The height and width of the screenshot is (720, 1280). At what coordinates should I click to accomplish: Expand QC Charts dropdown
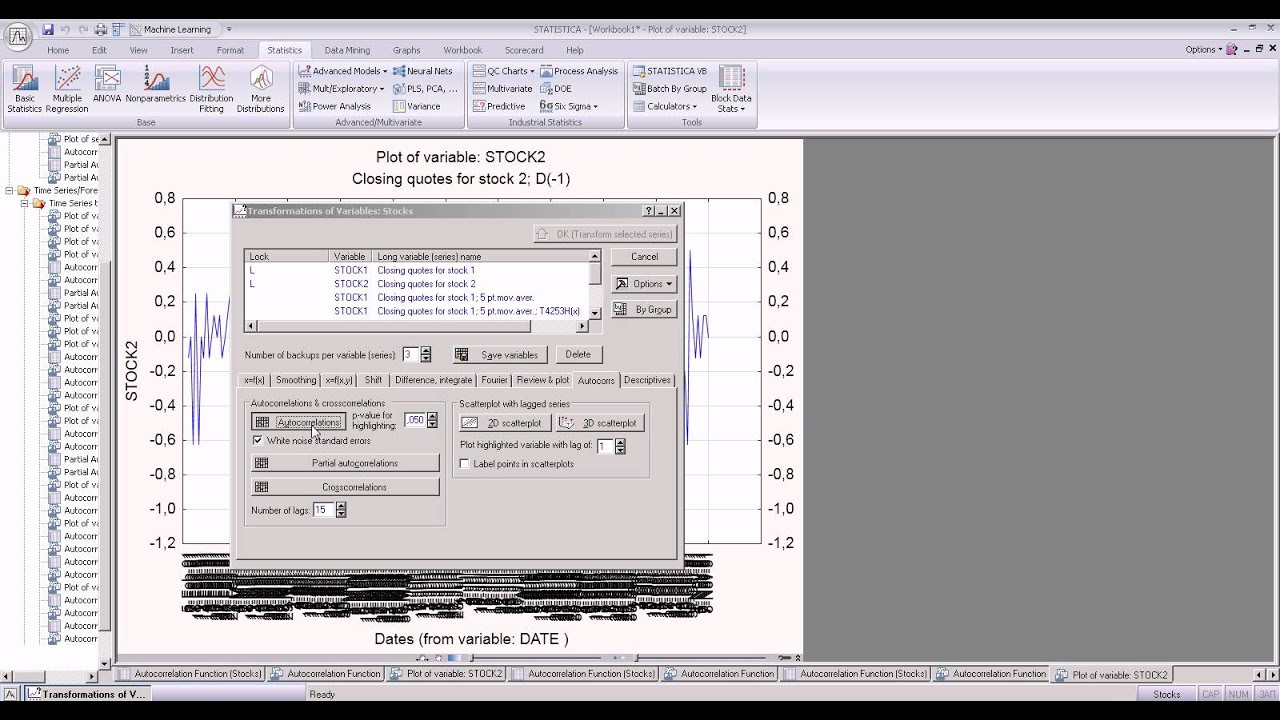(x=503, y=71)
